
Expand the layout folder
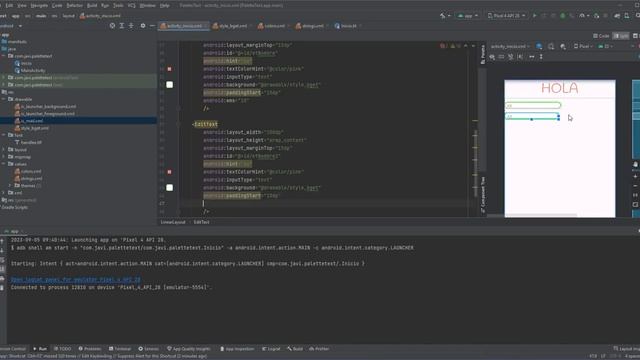click(x=4, y=150)
